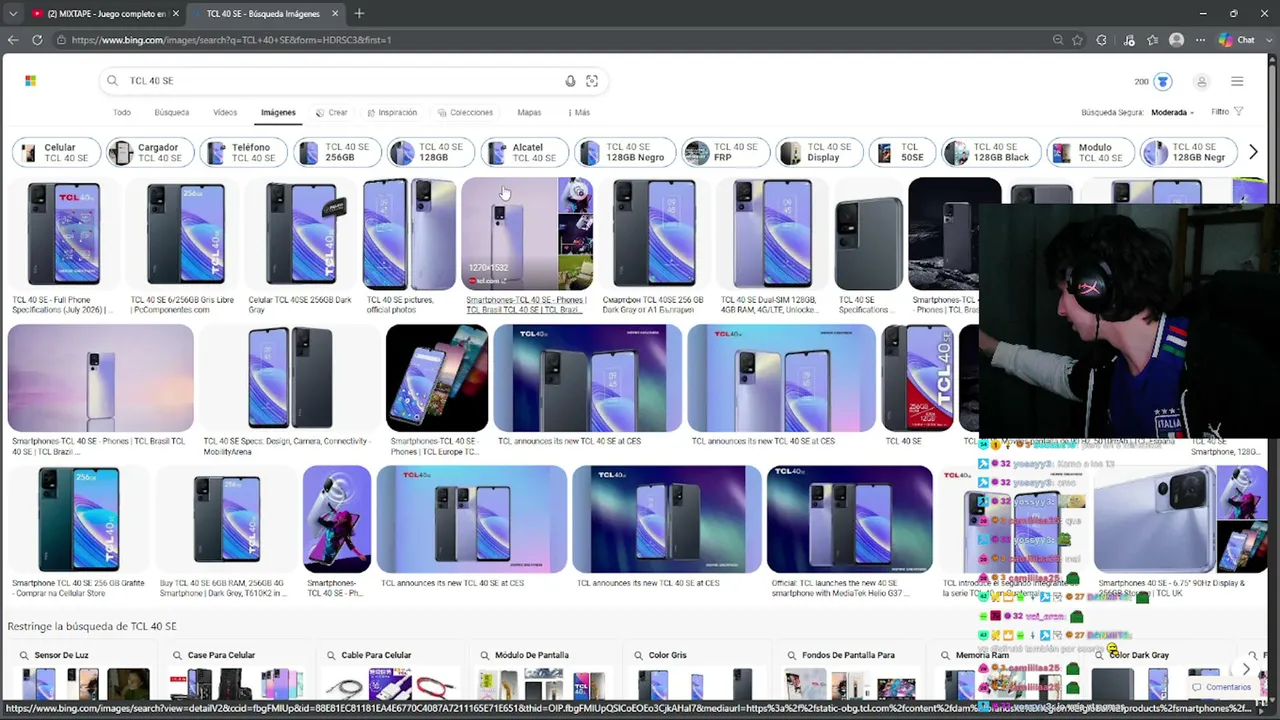This screenshot has width=1280, height=720.
Task: Open the PcComponentes 6/256GB Gris image
Action: tap(185, 234)
